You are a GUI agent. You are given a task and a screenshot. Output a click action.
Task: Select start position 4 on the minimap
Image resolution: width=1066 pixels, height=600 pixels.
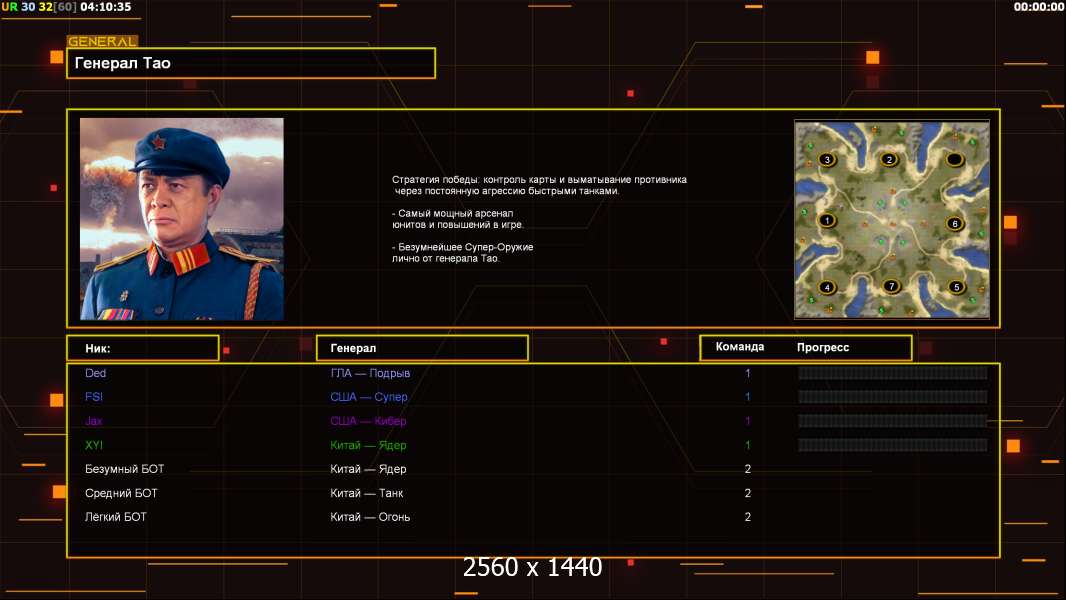(x=827, y=287)
